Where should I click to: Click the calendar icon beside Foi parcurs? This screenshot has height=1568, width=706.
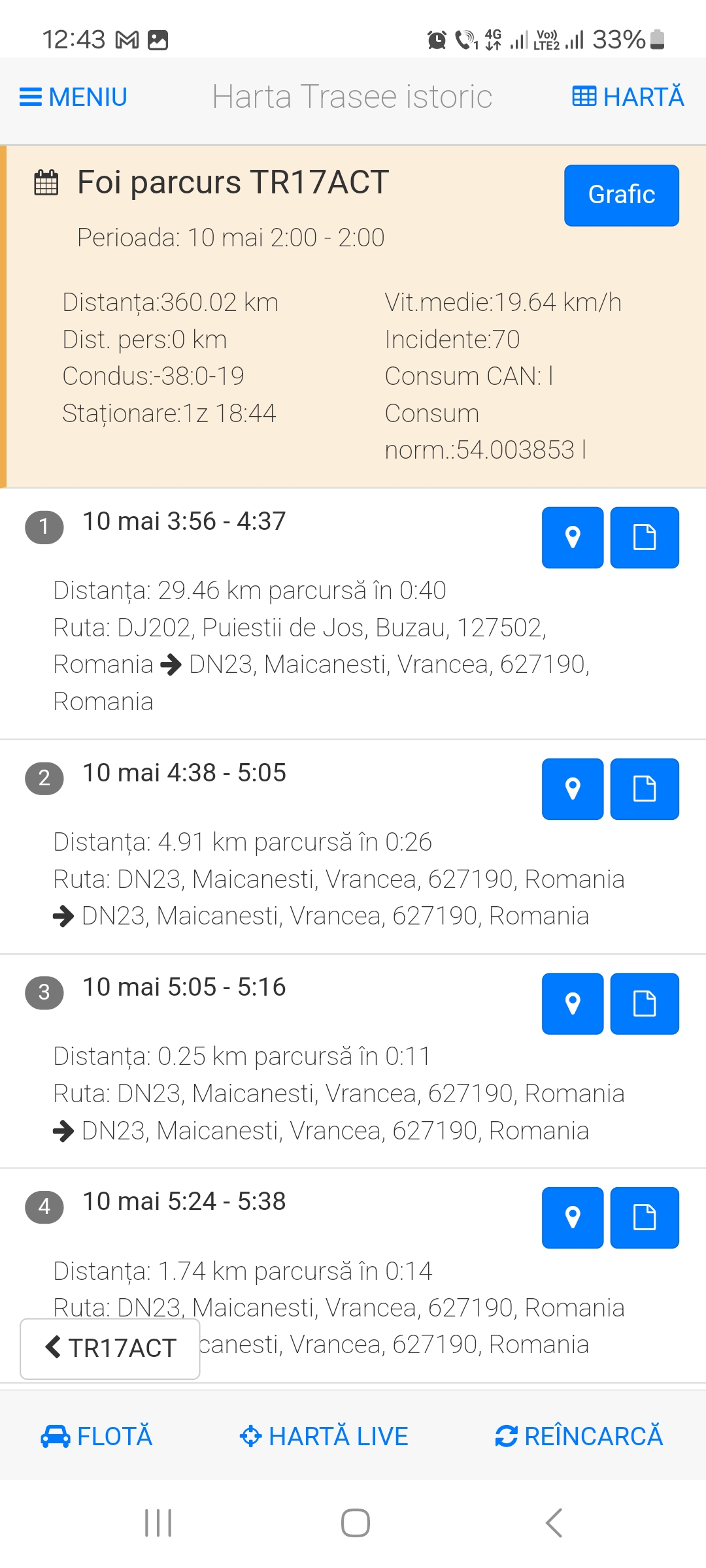click(46, 182)
